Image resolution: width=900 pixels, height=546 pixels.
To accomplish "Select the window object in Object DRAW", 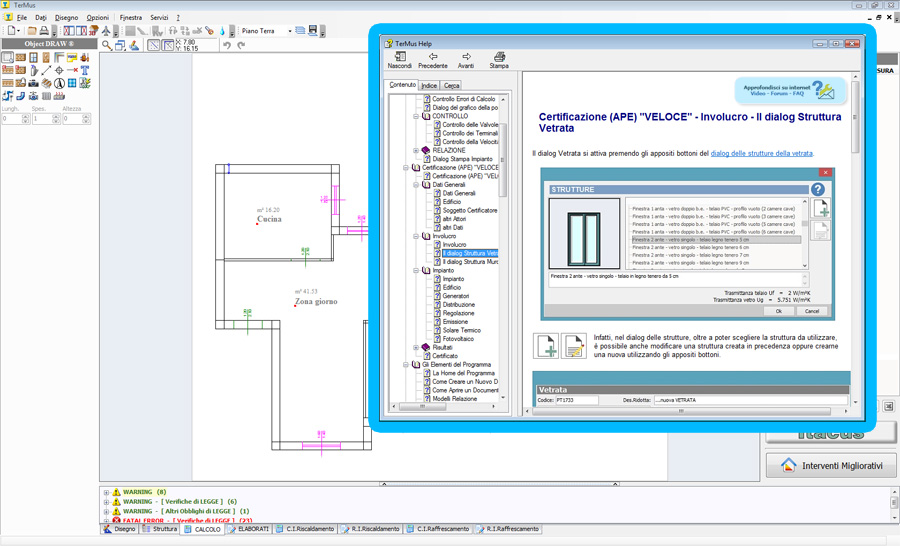I will pos(33,57).
